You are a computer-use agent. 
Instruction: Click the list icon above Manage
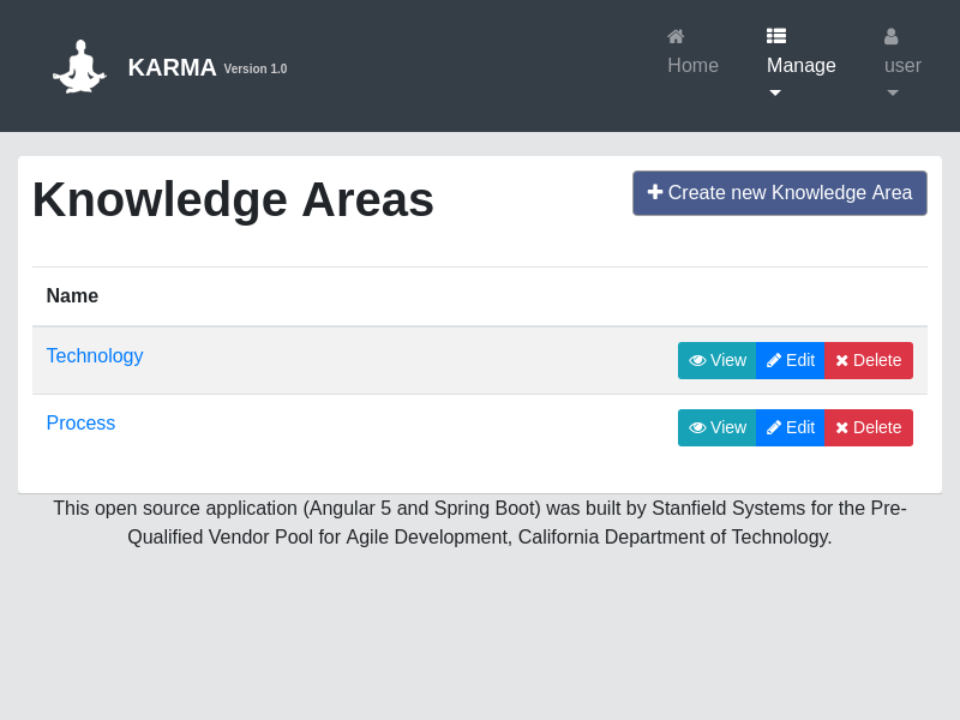776,36
